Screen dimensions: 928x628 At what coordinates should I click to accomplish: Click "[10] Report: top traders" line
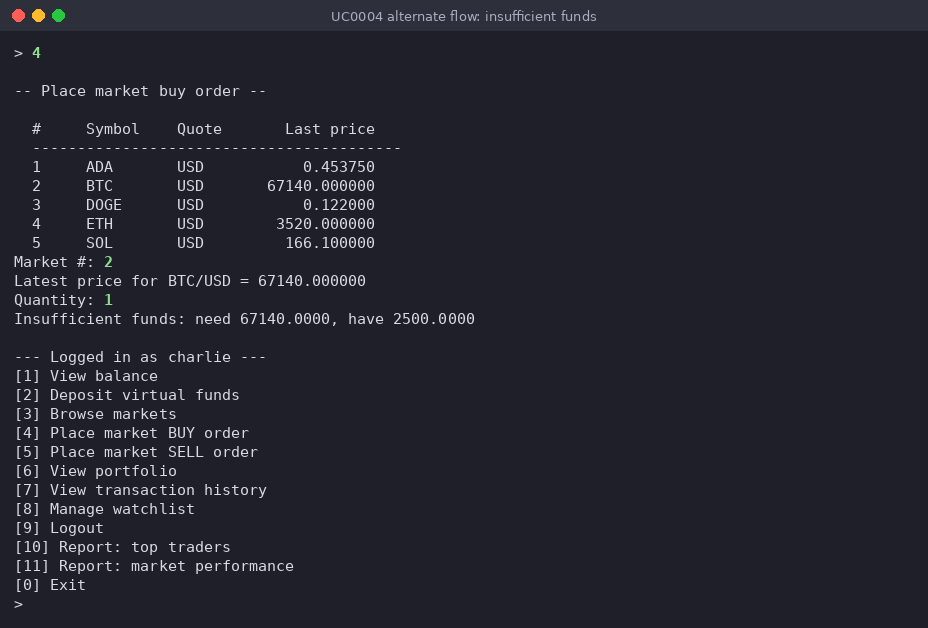pyautogui.click(x=123, y=546)
